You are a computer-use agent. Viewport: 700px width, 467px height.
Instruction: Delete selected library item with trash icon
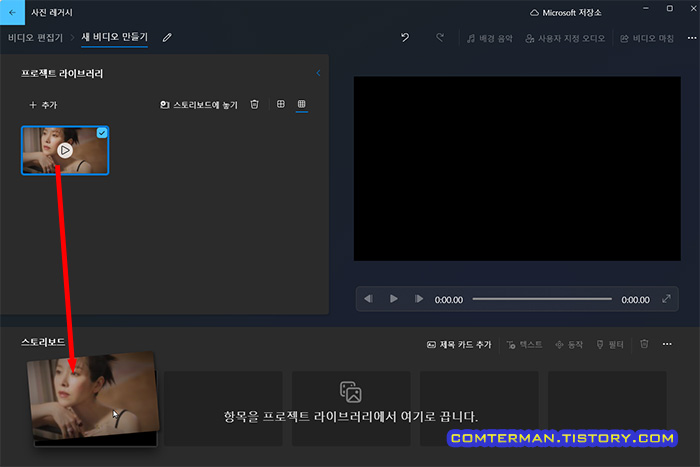254,104
